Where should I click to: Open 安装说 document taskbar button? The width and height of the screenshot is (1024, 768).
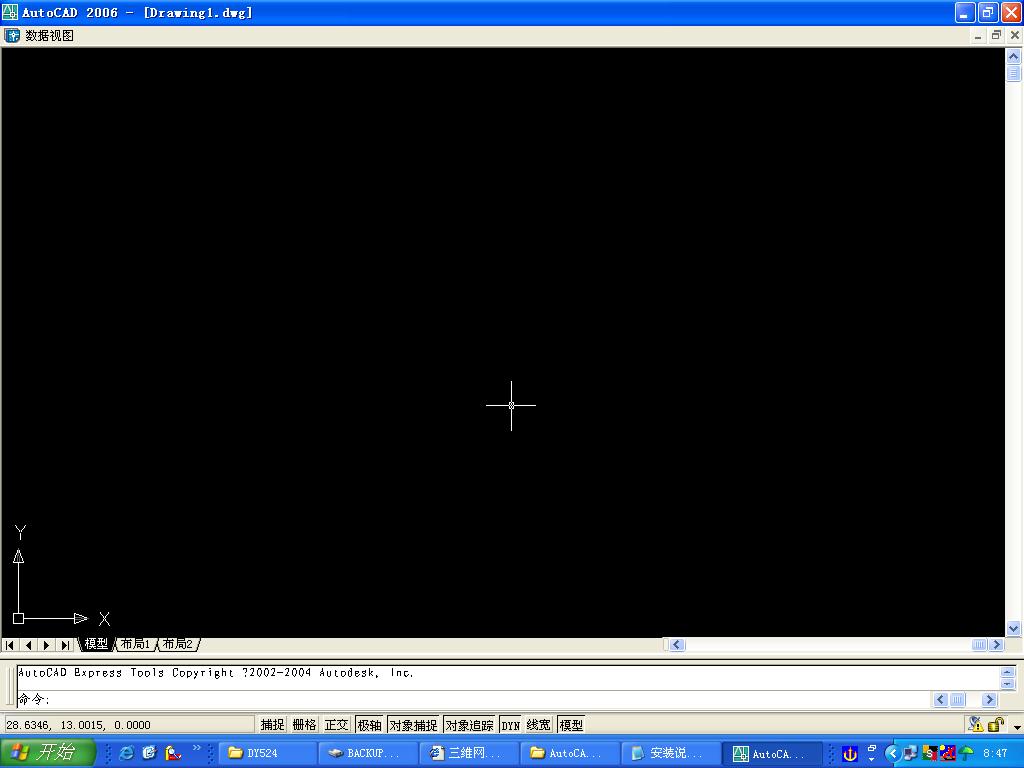(671, 754)
